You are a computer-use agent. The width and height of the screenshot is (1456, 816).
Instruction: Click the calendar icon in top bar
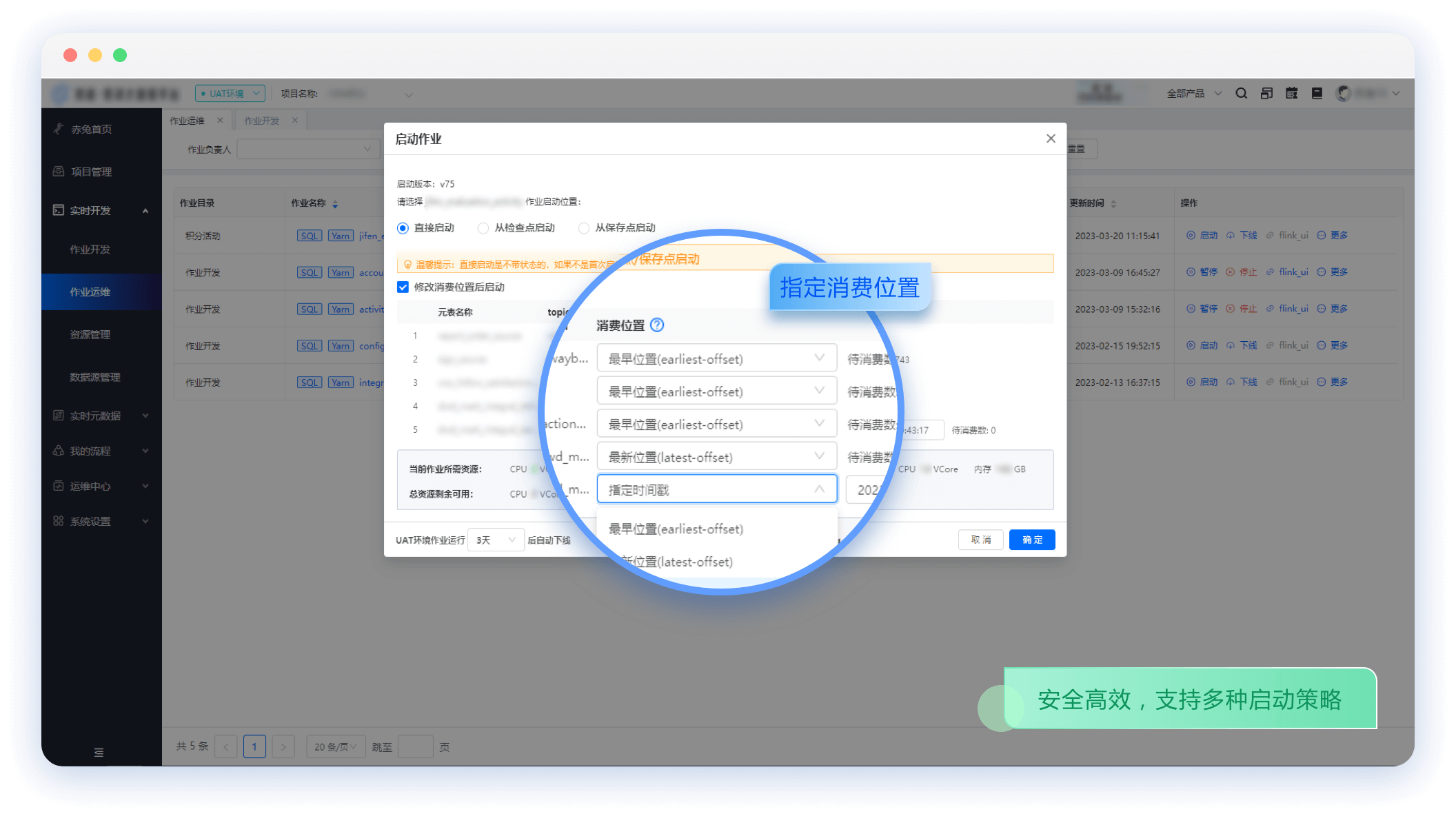(1291, 93)
